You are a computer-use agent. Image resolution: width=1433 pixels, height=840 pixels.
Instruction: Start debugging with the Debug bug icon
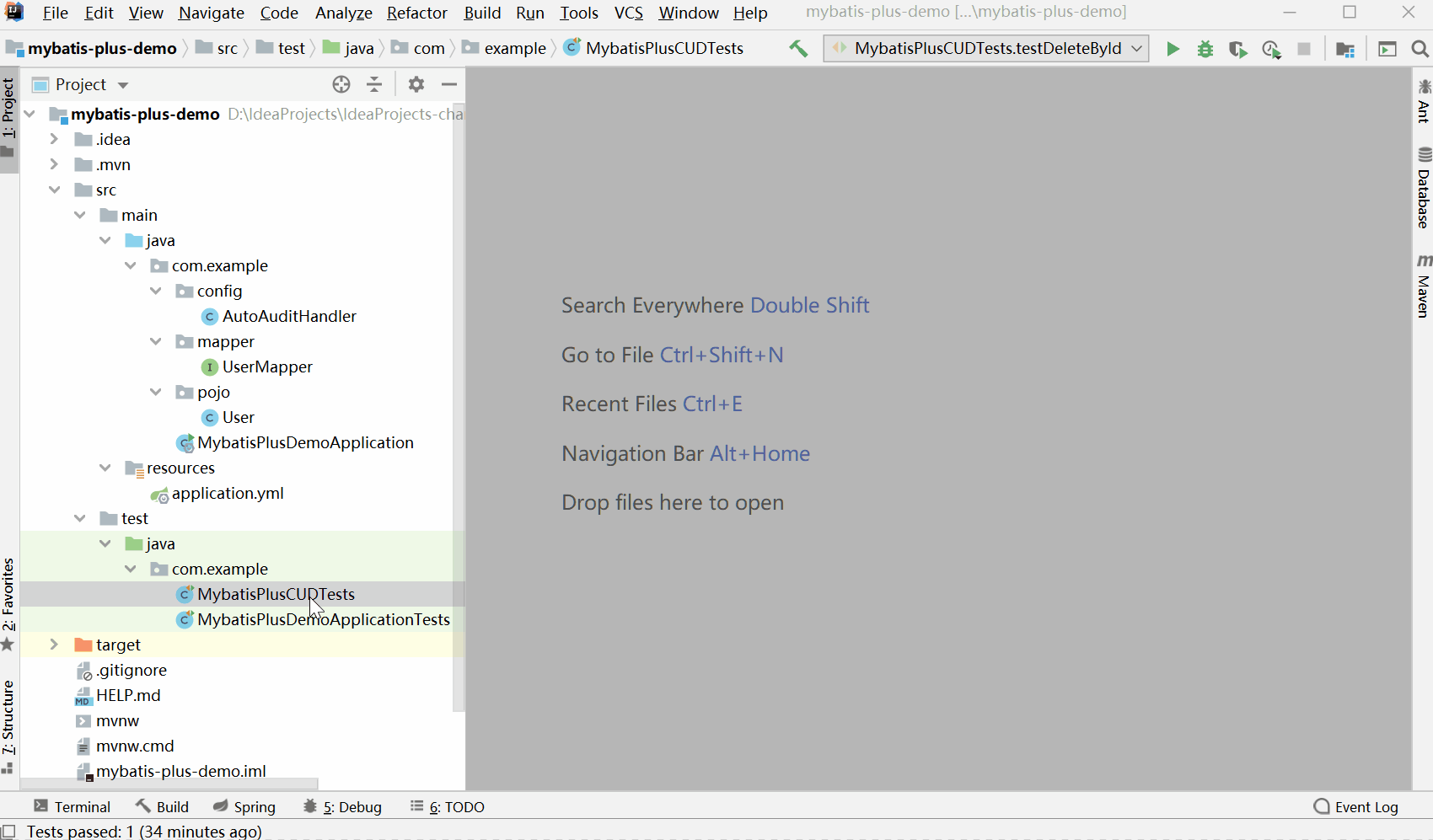(1205, 49)
